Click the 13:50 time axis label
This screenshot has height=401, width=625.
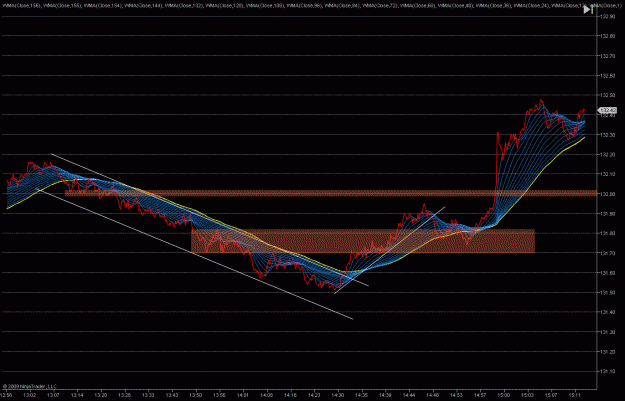click(x=195, y=395)
